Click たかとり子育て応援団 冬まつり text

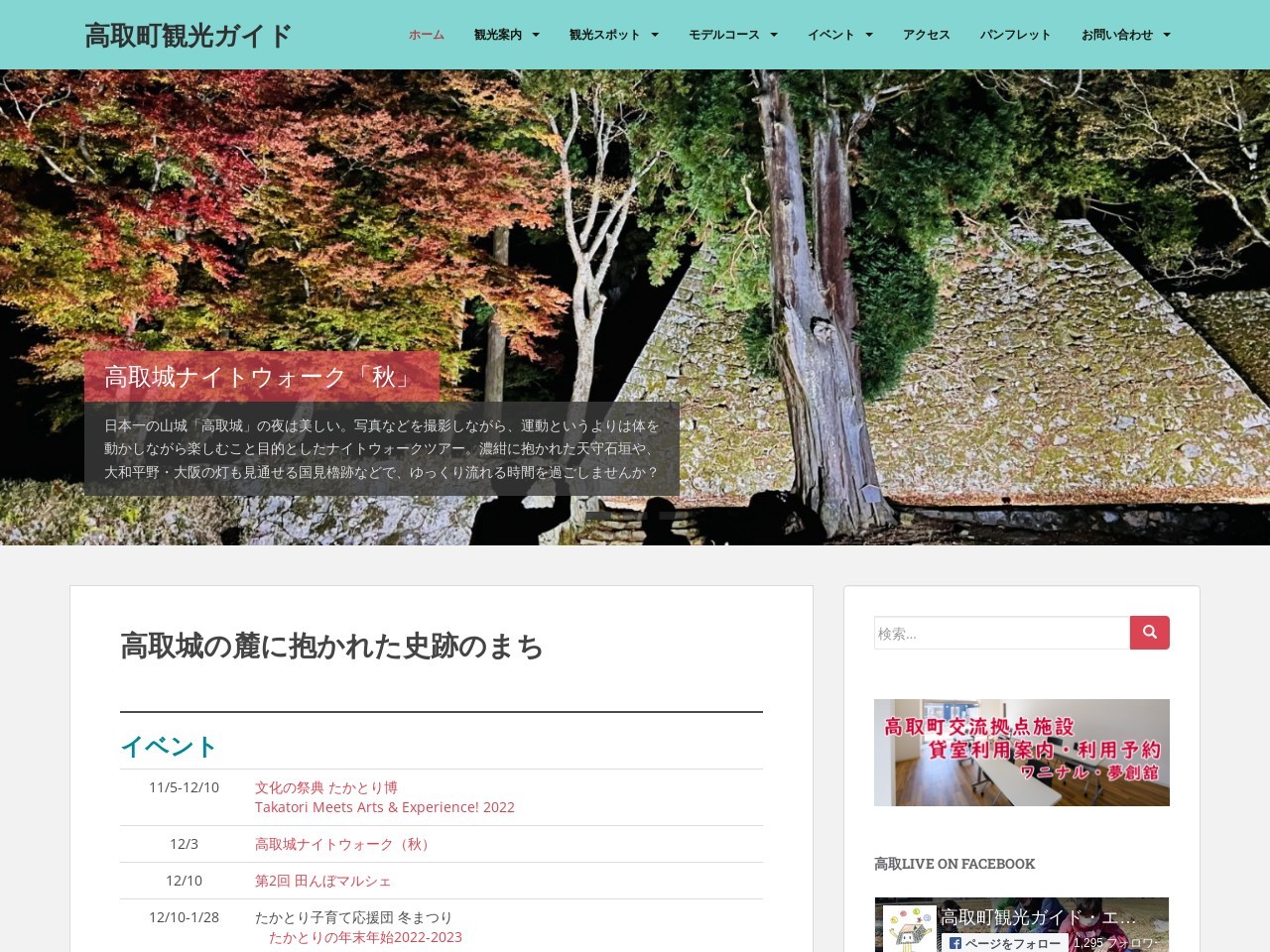(353, 917)
